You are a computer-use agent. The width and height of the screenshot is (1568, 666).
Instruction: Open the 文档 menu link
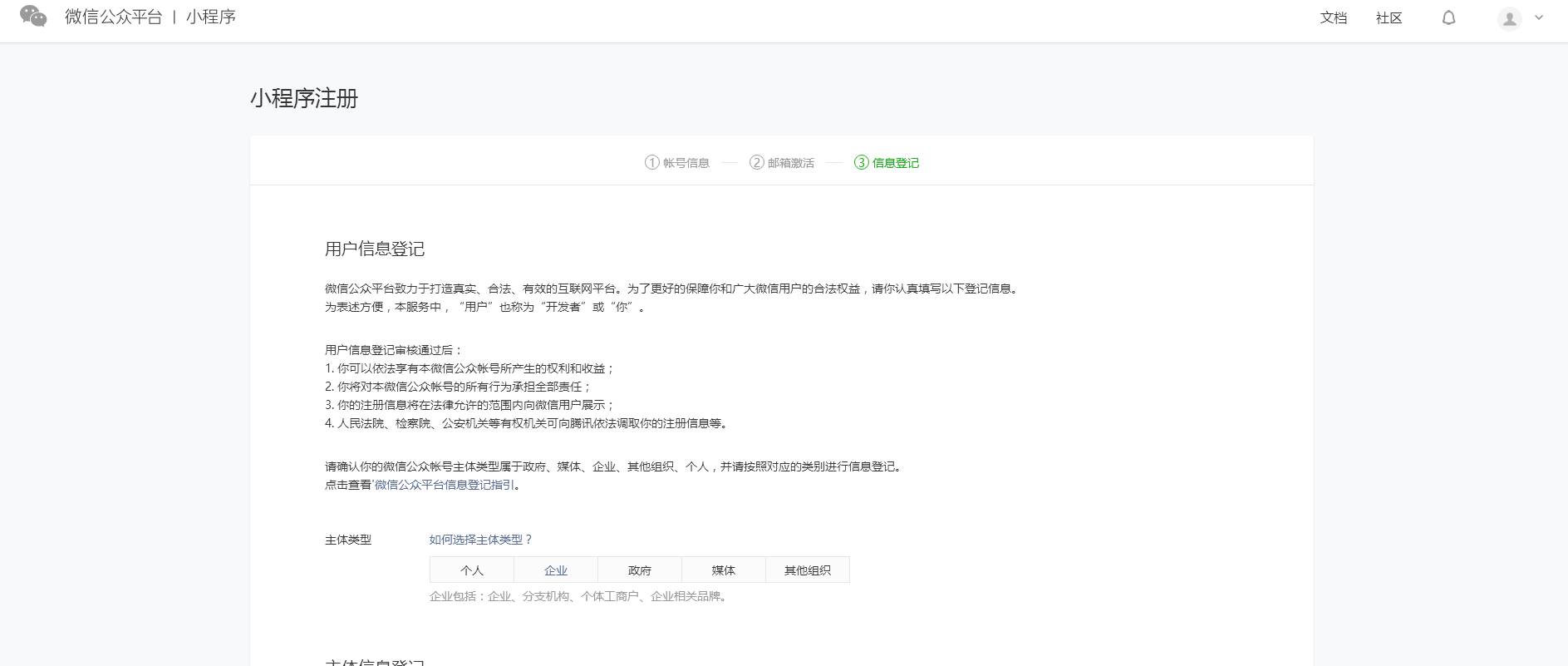point(1334,17)
